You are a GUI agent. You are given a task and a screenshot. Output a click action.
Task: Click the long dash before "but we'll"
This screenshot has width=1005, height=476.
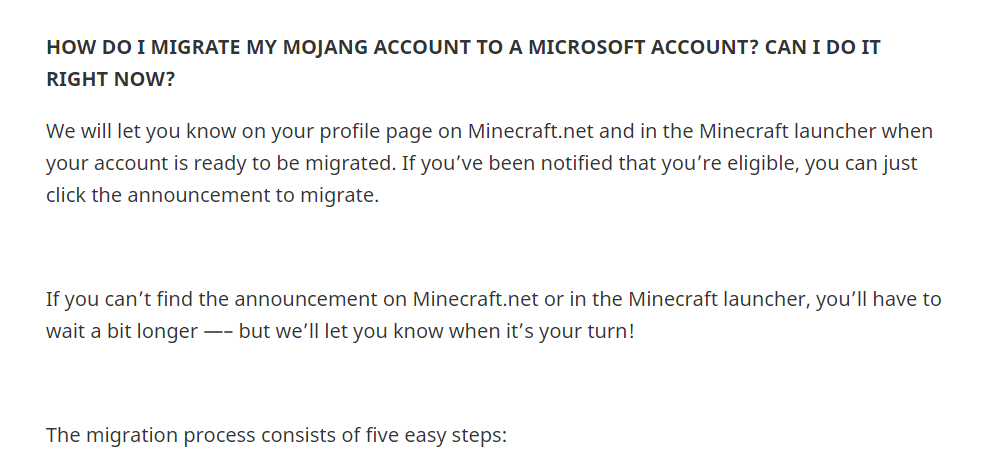tap(217, 331)
